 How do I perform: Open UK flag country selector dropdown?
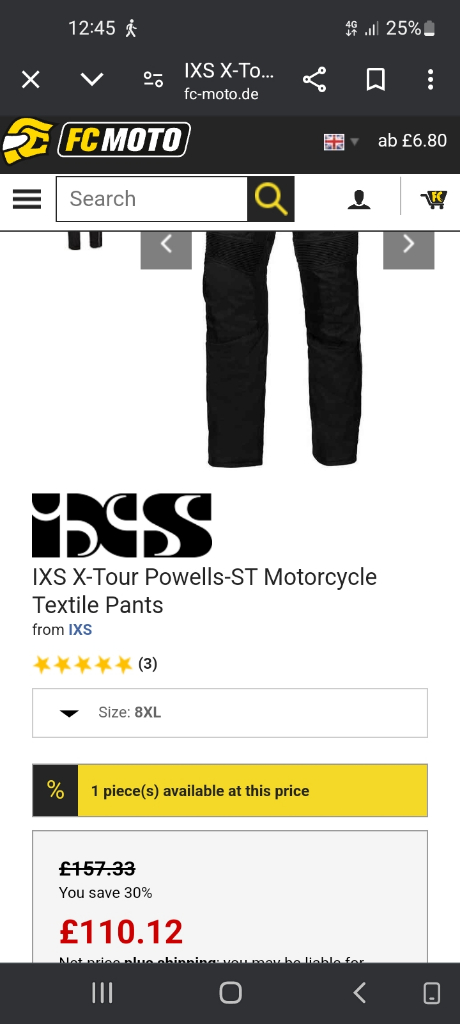[x=341, y=142]
